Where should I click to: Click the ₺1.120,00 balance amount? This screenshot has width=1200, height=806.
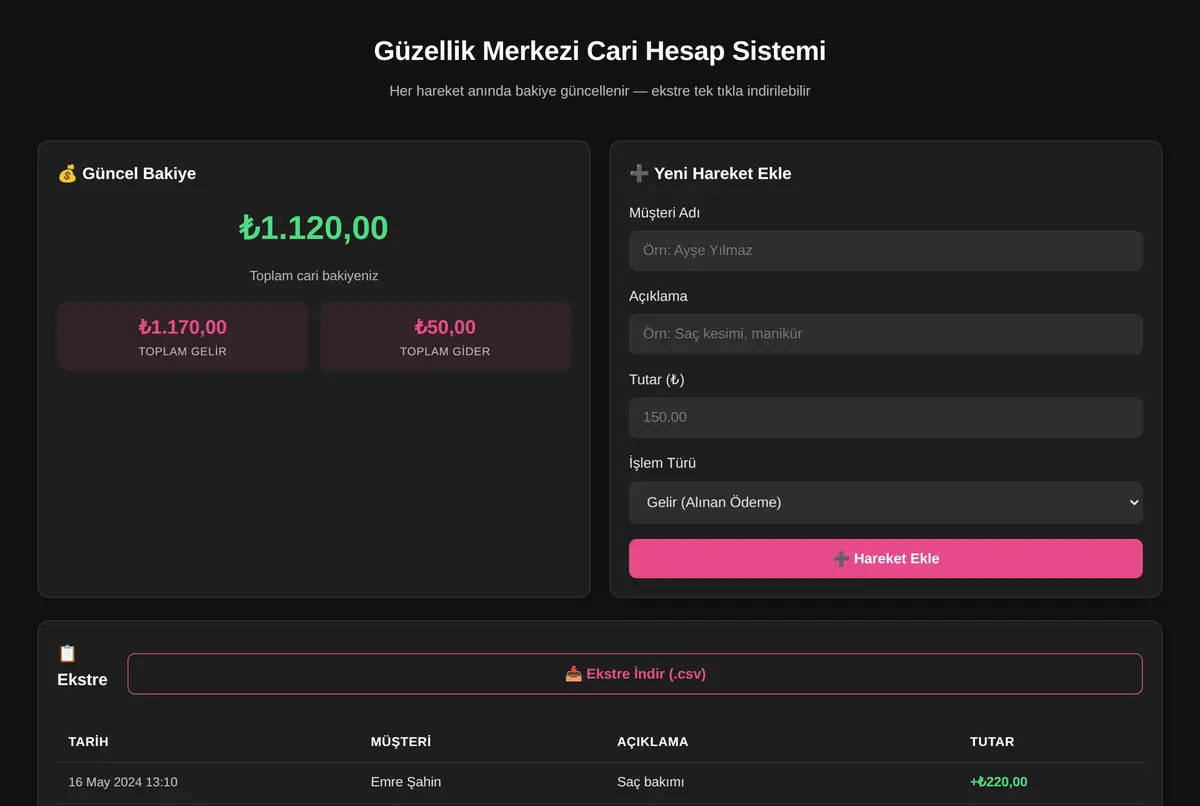coord(314,228)
